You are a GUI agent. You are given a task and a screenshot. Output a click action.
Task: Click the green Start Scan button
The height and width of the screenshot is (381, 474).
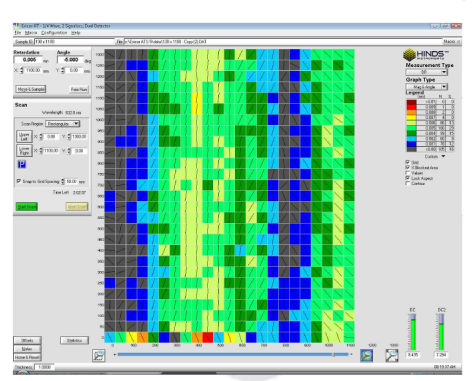[x=27, y=207]
